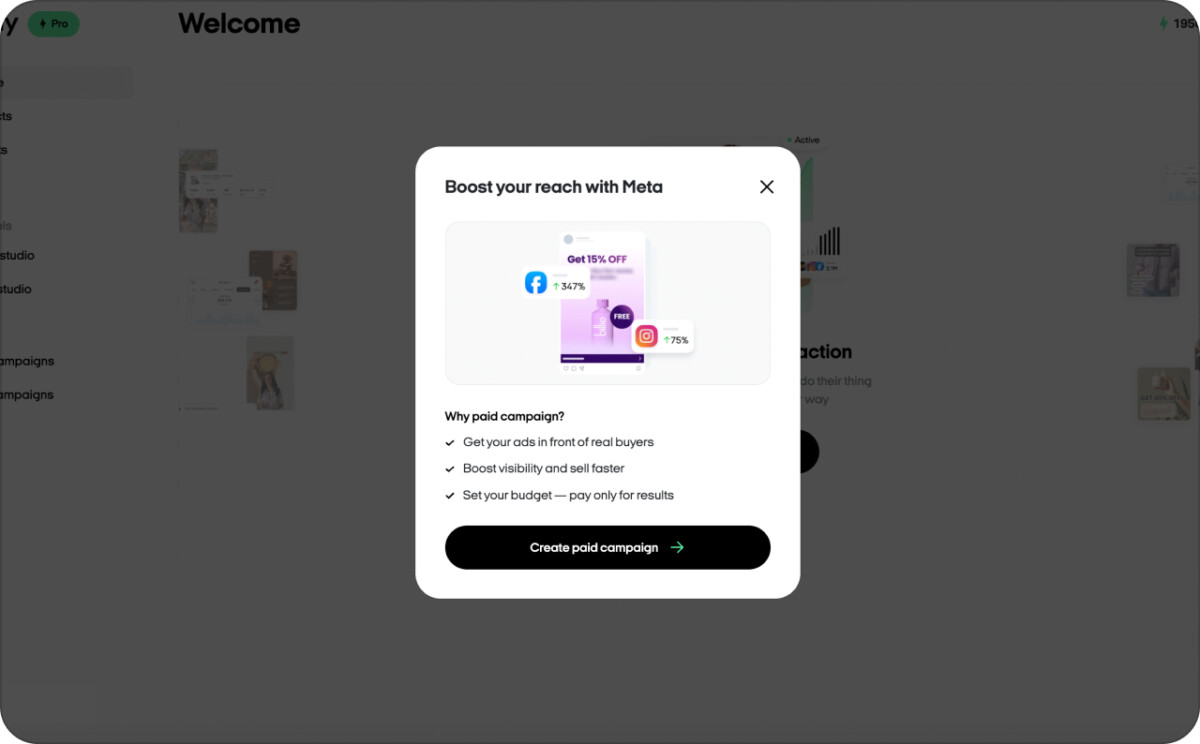This screenshot has height=744, width=1200.
Task: Click the Instagram logo icon in the preview
Action: (647, 337)
